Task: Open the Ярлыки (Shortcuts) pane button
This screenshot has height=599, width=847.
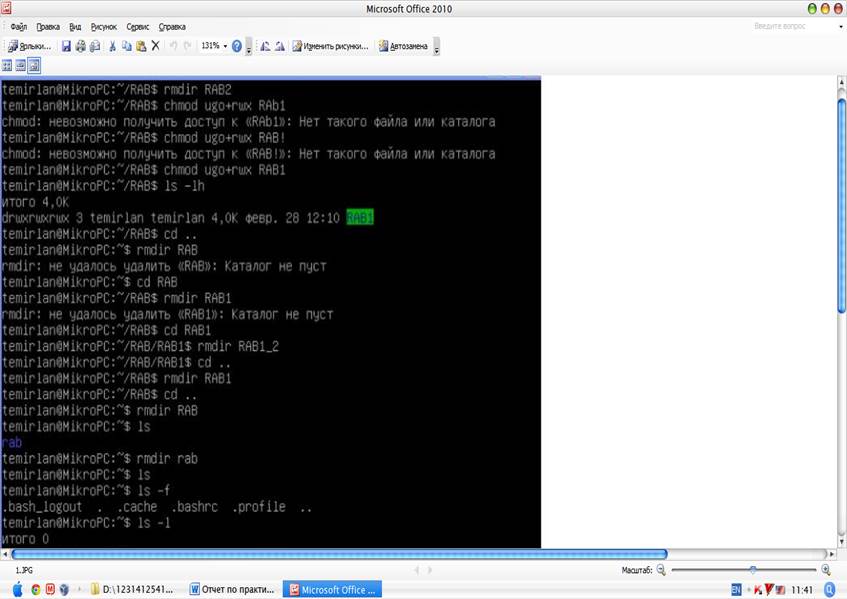Action: (x=29, y=46)
